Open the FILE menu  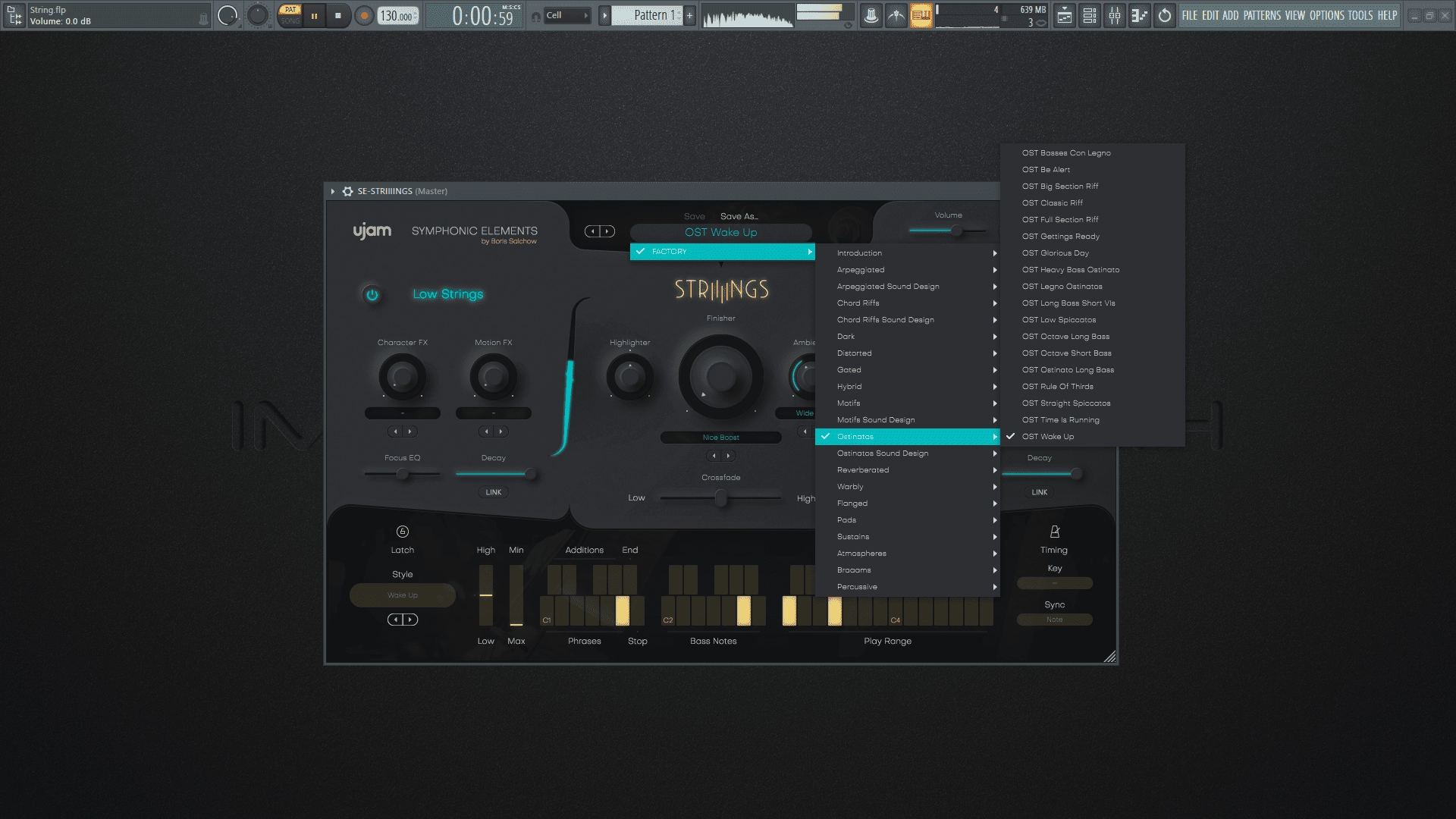tap(1190, 15)
